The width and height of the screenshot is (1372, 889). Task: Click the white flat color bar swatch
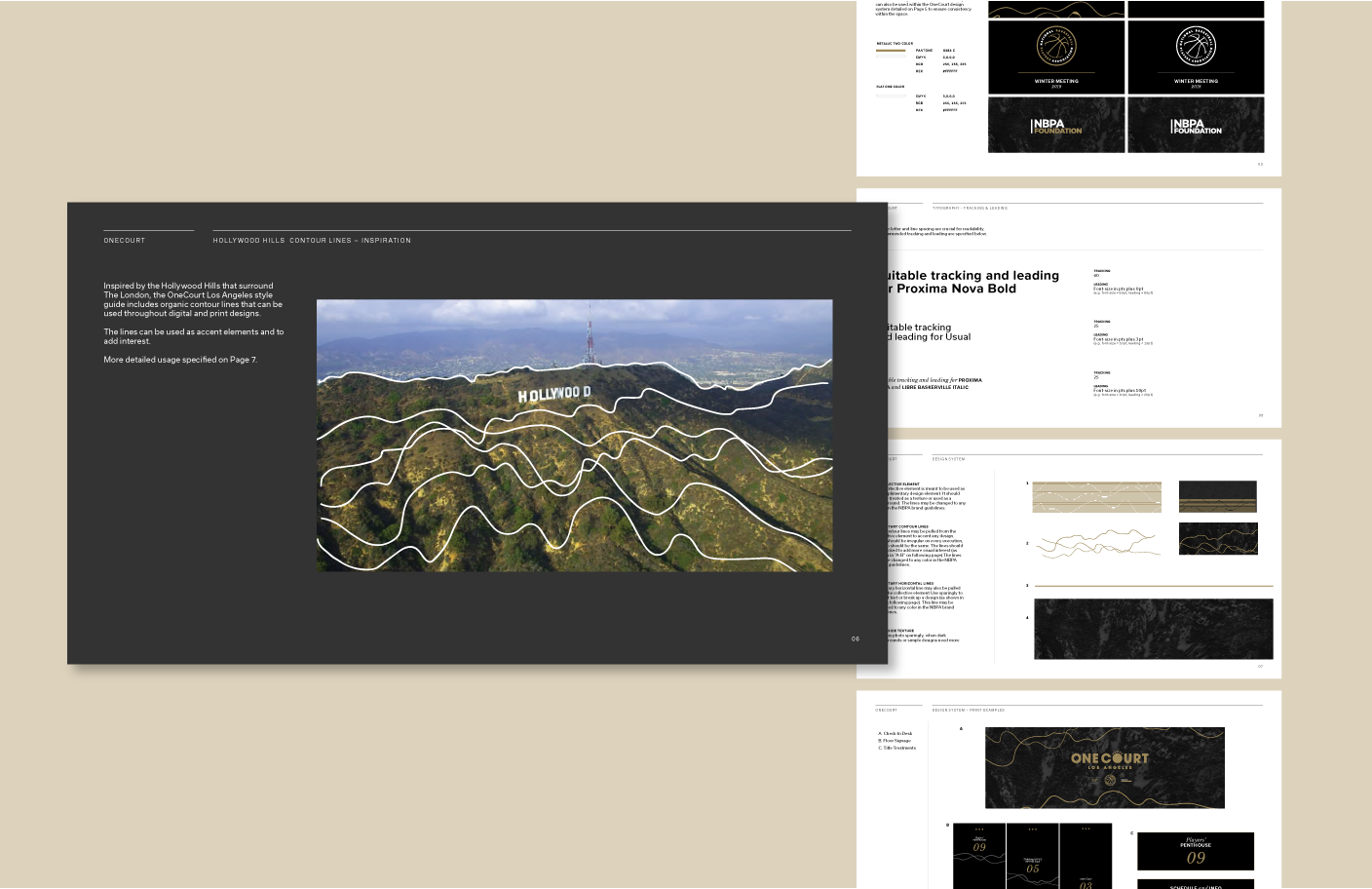click(x=891, y=96)
